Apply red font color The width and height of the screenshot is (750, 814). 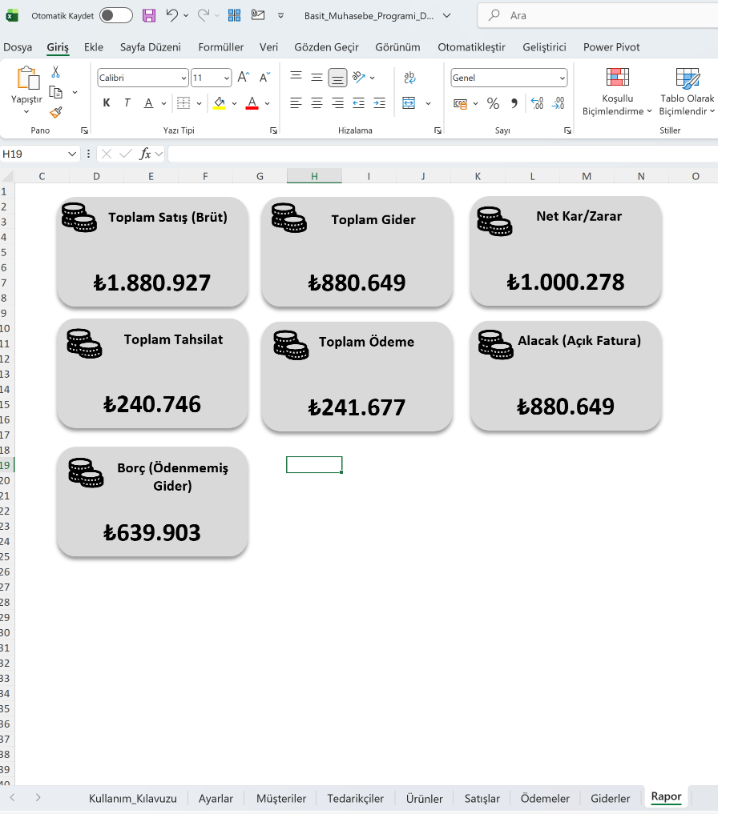pos(252,103)
